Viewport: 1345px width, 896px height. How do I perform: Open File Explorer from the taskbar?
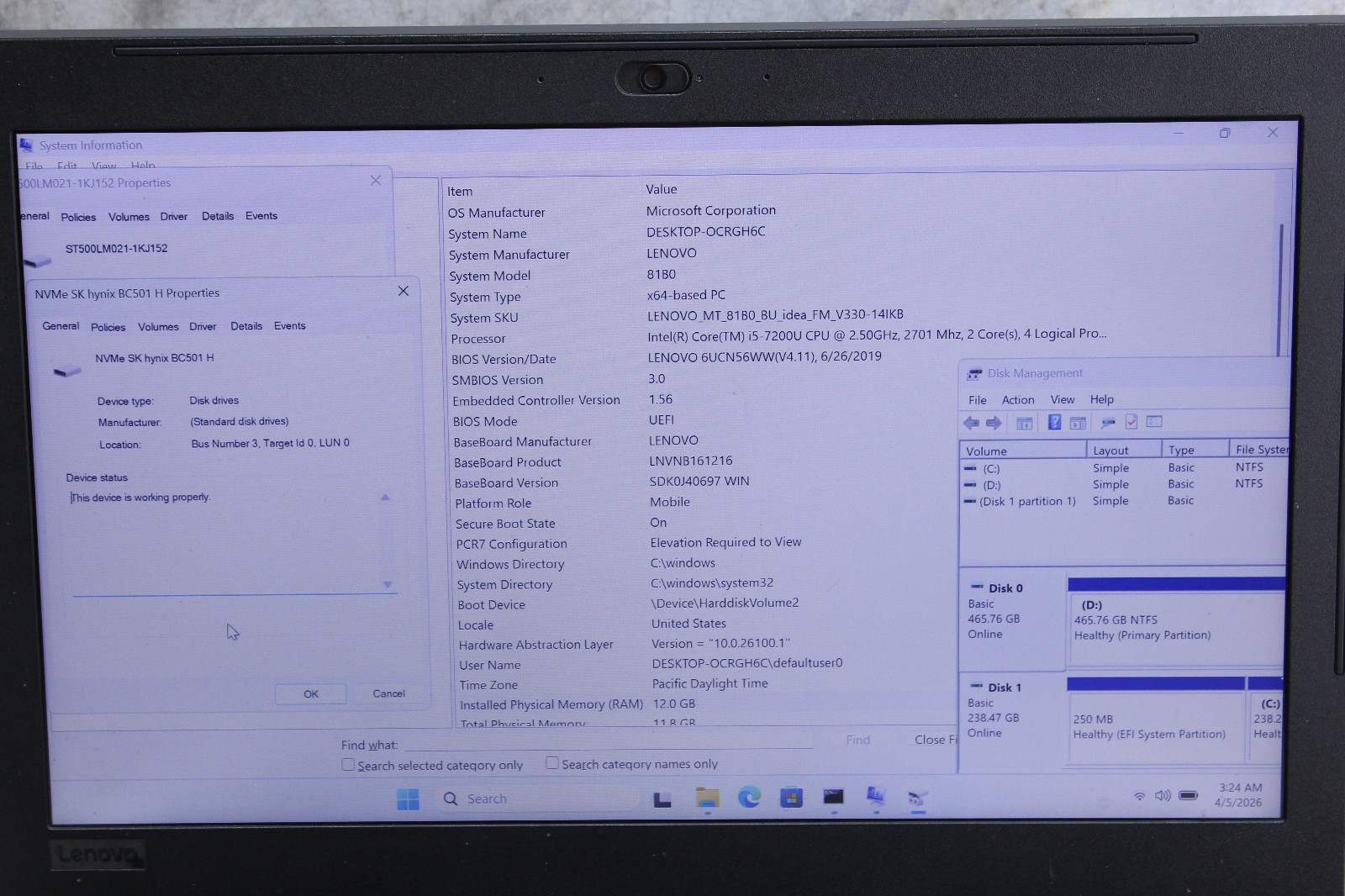707,798
